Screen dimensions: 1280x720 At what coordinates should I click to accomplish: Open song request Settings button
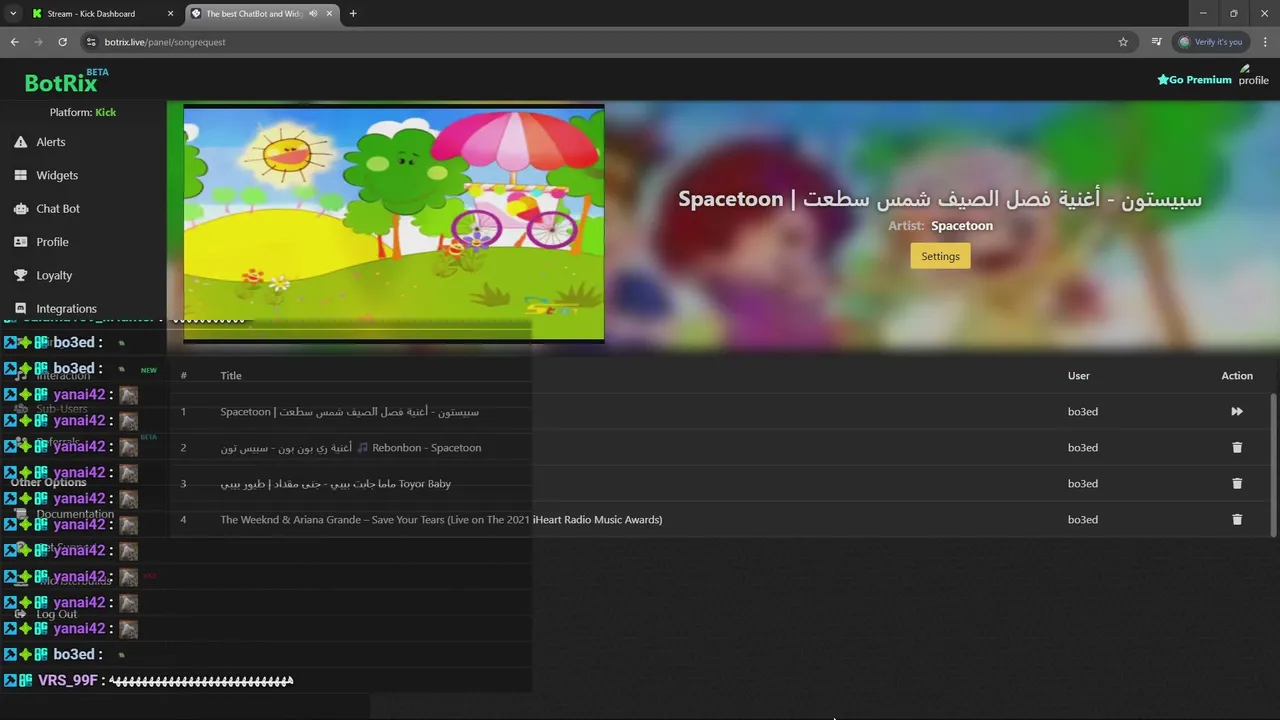point(940,256)
